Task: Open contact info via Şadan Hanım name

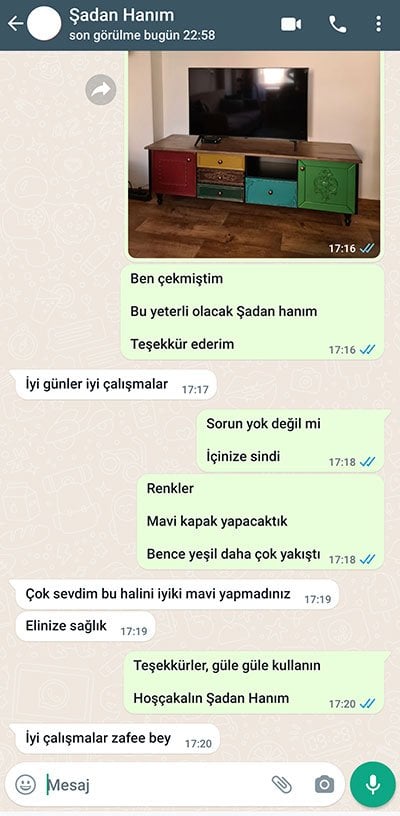Action: pos(121,16)
